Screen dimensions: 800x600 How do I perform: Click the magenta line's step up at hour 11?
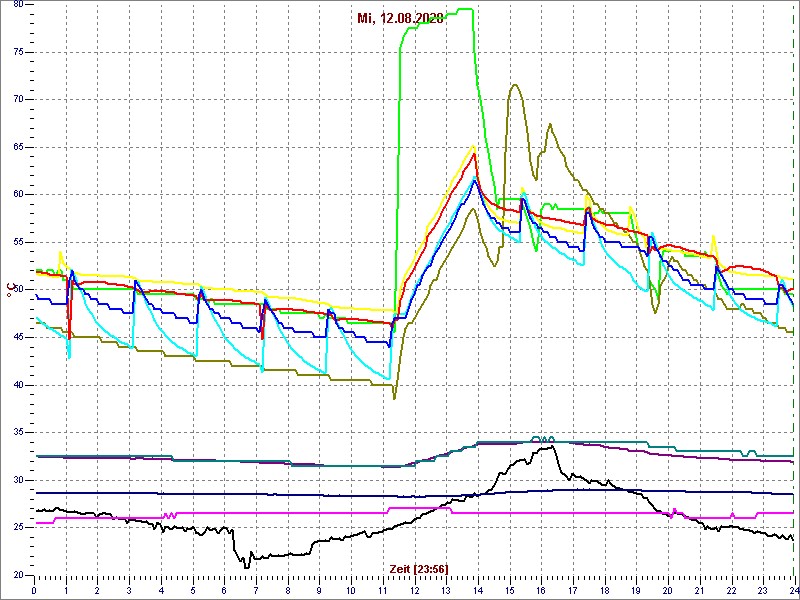coord(385,510)
